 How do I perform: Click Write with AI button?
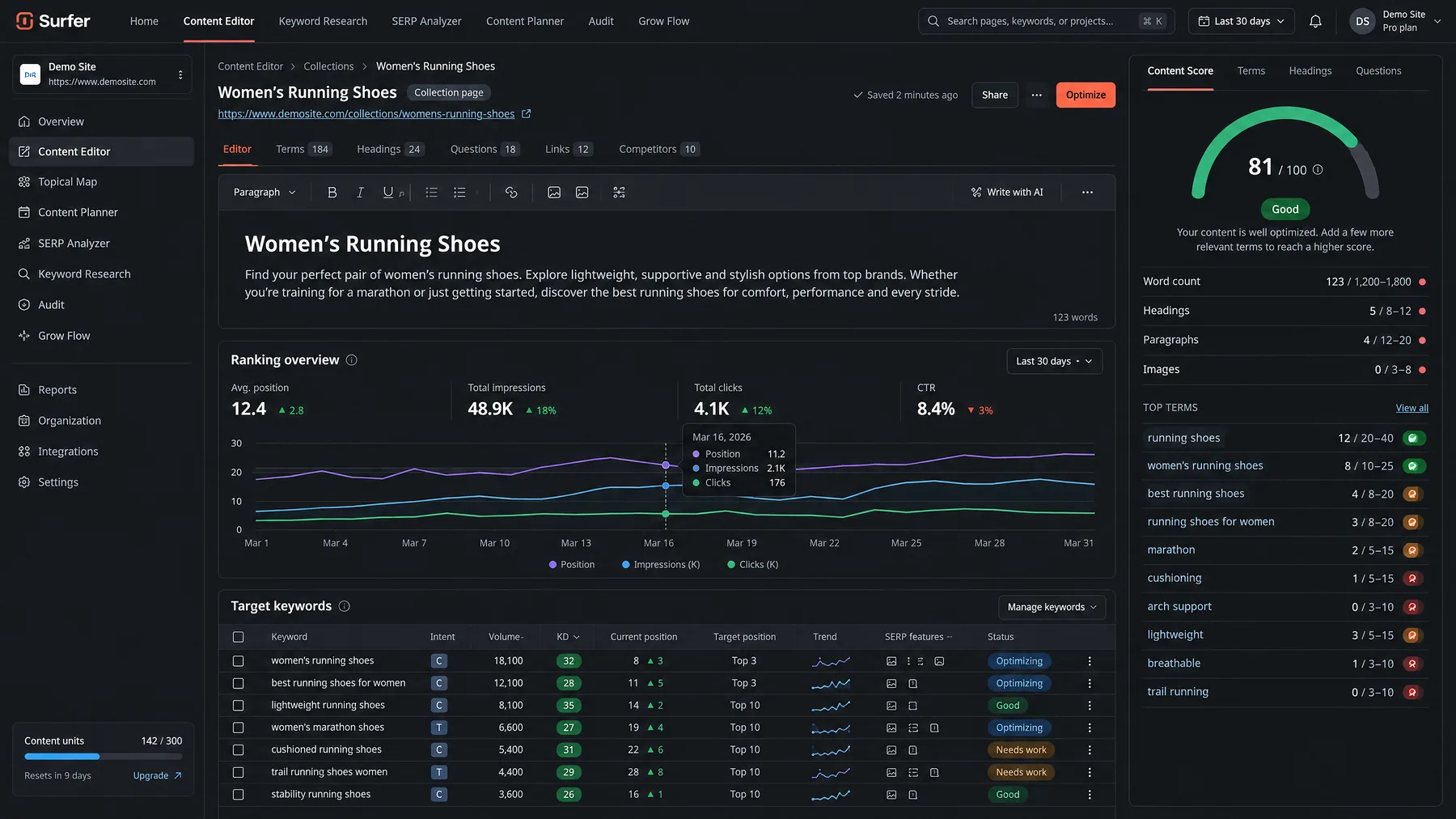[1007, 193]
